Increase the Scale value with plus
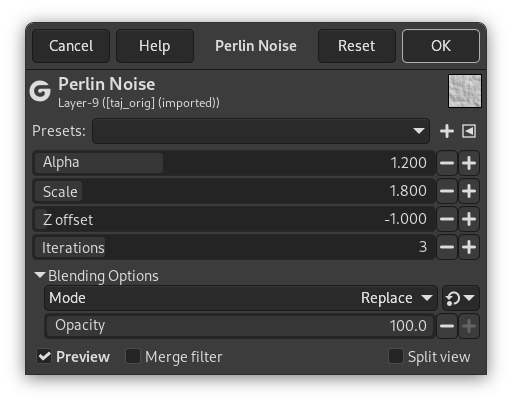 [469, 191]
